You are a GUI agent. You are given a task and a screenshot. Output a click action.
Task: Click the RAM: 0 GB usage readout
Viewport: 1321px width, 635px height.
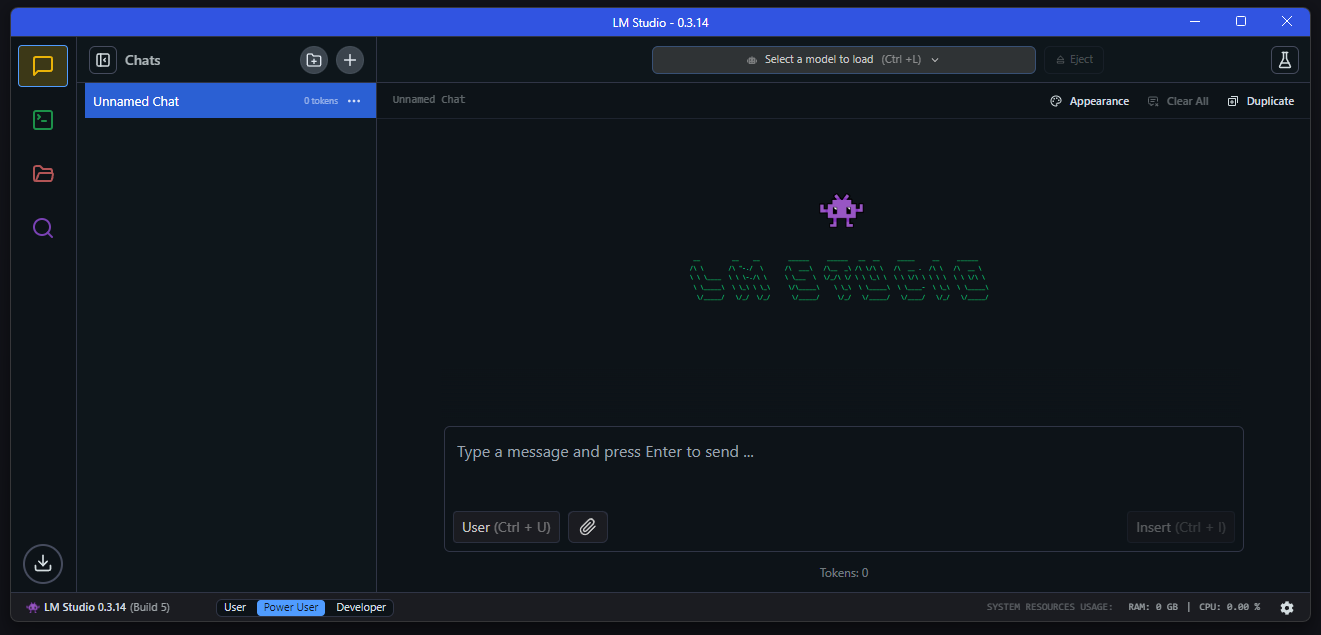click(x=1153, y=607)
